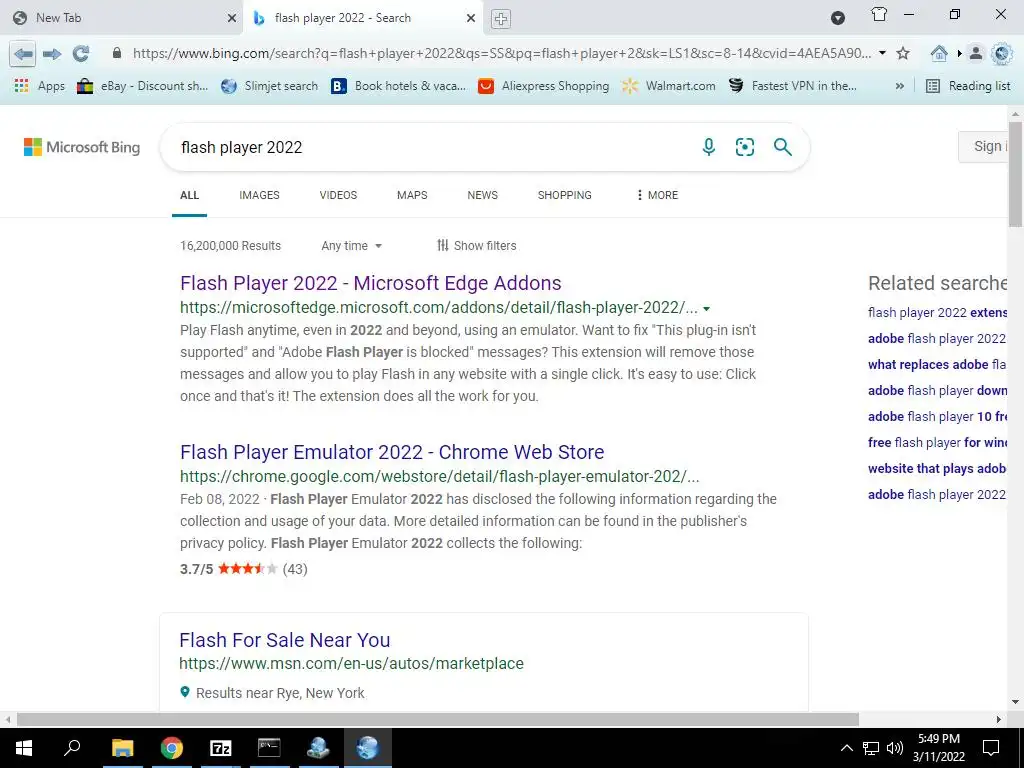Switch to the MAPS tab
1024x768 pixels.
[412, 195]
